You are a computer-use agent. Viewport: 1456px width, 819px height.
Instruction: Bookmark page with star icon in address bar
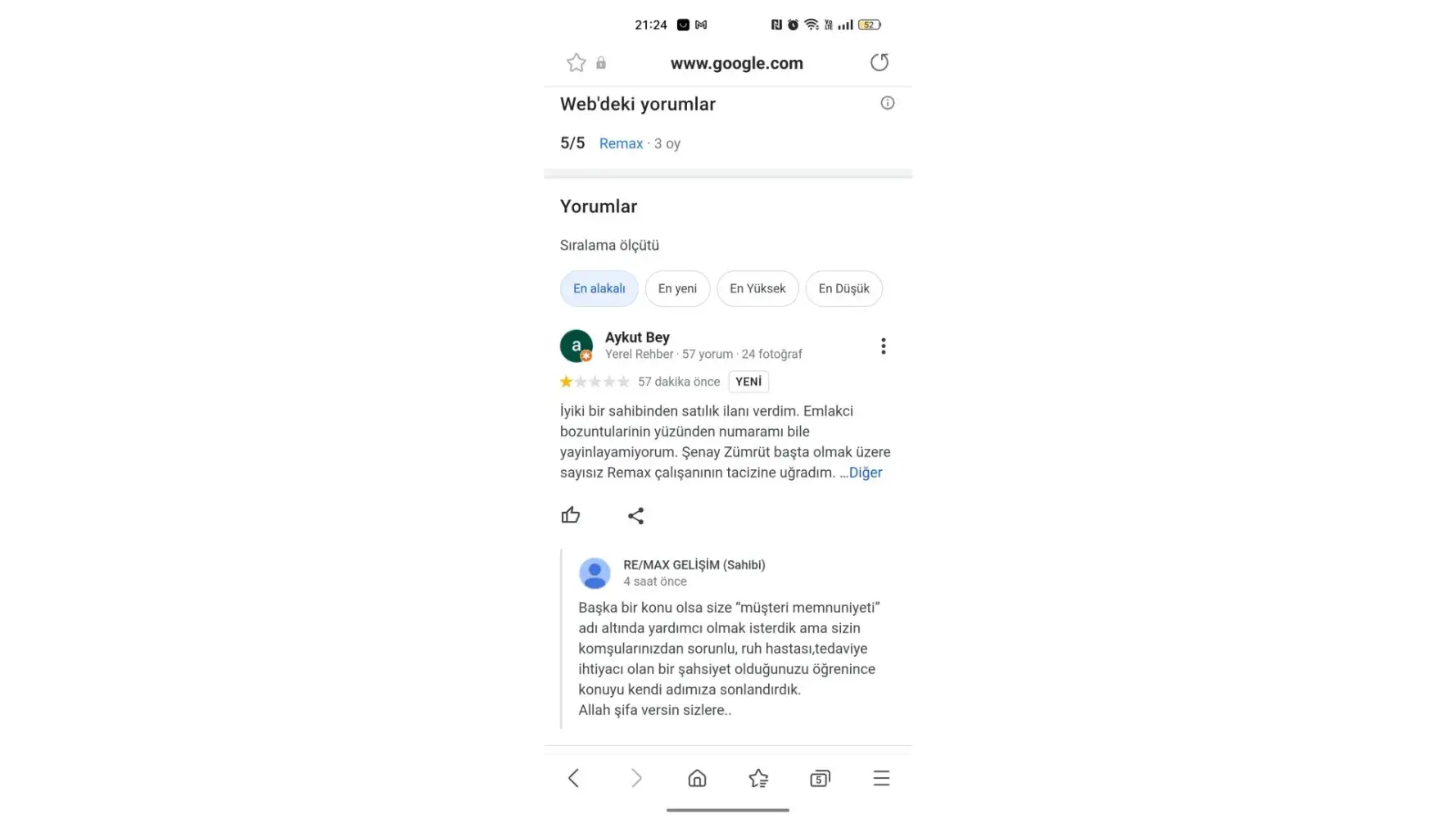click(576, 63)
